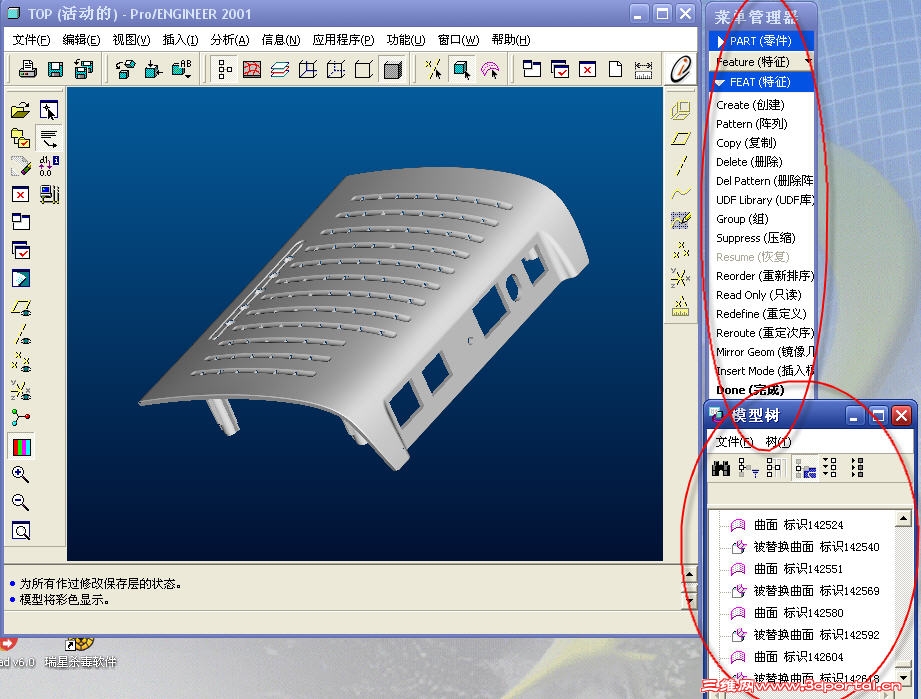This screenshot has width=921, height=699.
Task: Click the 瑞星杀毒软件 desktop shortcut
Action: pos(80,654)
